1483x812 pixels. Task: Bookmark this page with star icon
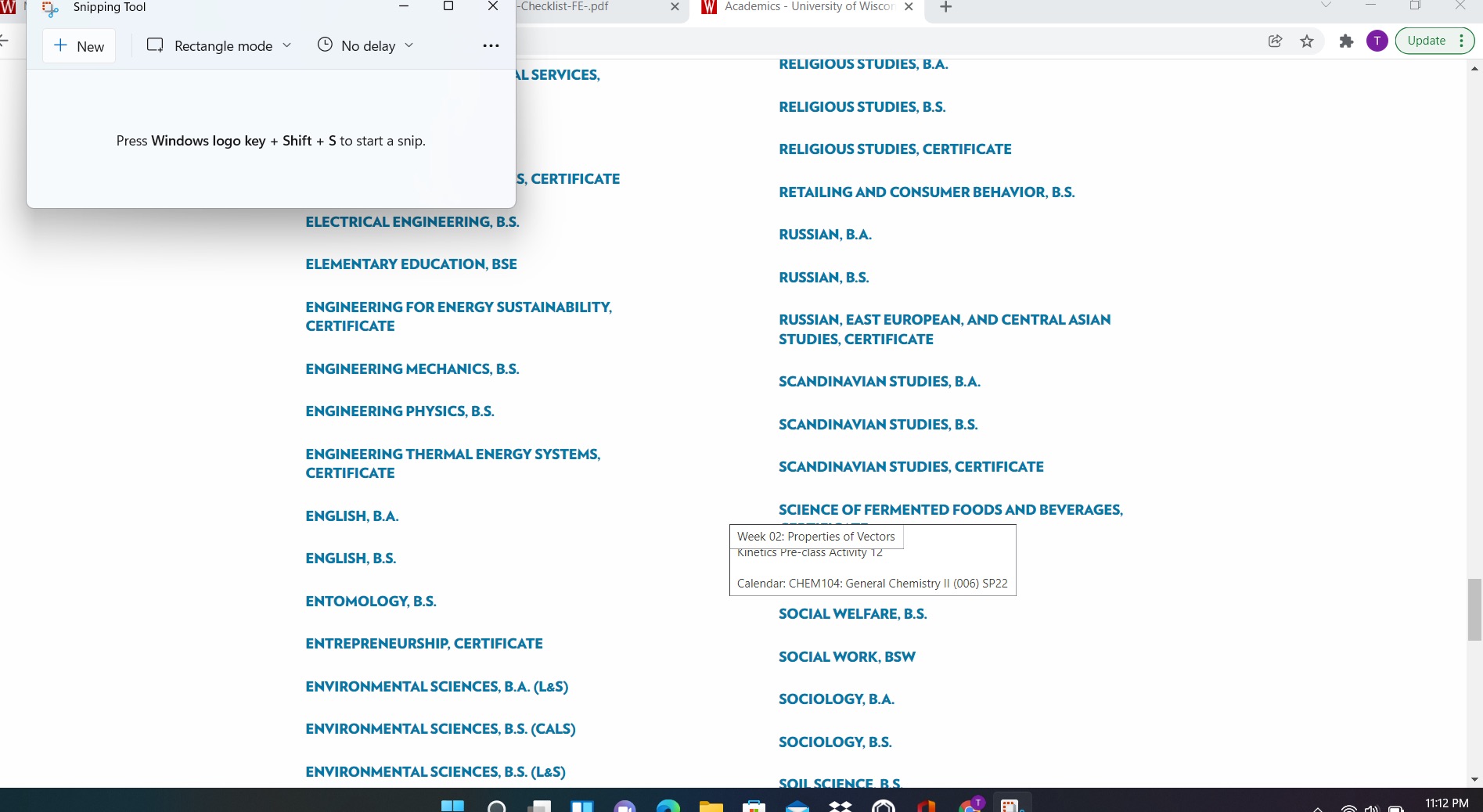pyautogui.click(x=1307, y=41)
